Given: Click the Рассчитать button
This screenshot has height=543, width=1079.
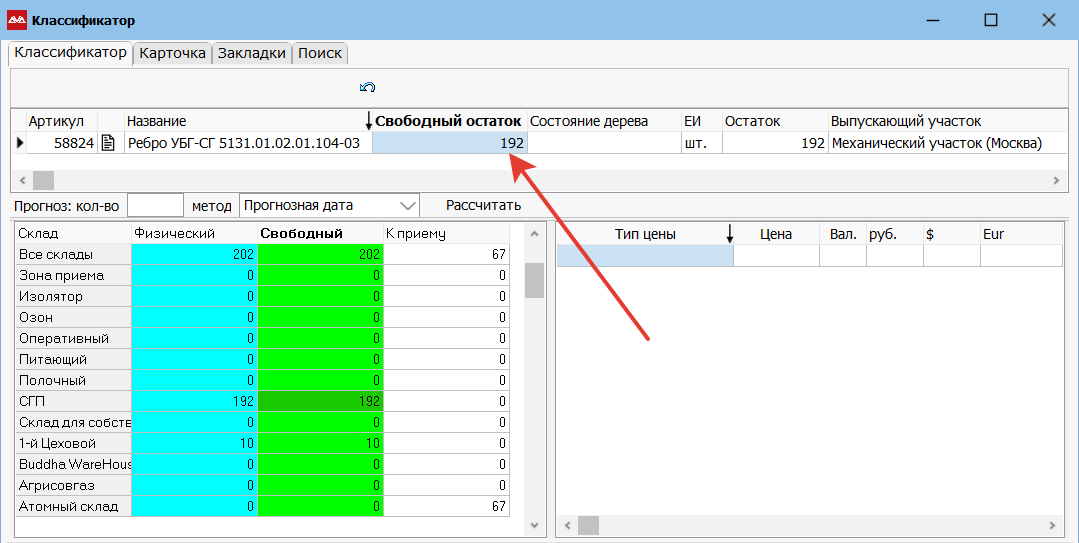Looking at the screenshot, I should click(483, 205).
